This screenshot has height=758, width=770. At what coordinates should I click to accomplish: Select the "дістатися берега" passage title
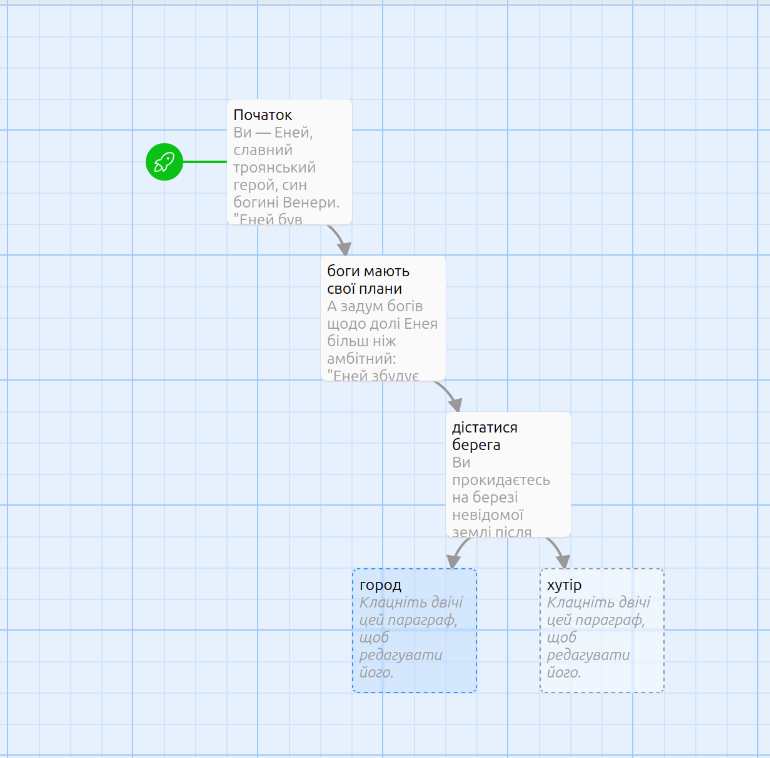[x=485, y=435]
